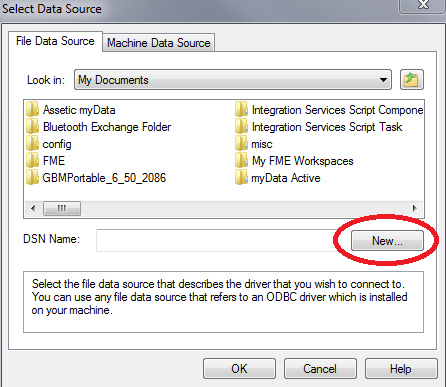Image resolution: width=446 pixels, height=387 pixels.
Task: Confirm with the OK button
Action: (x=239, y=369)
